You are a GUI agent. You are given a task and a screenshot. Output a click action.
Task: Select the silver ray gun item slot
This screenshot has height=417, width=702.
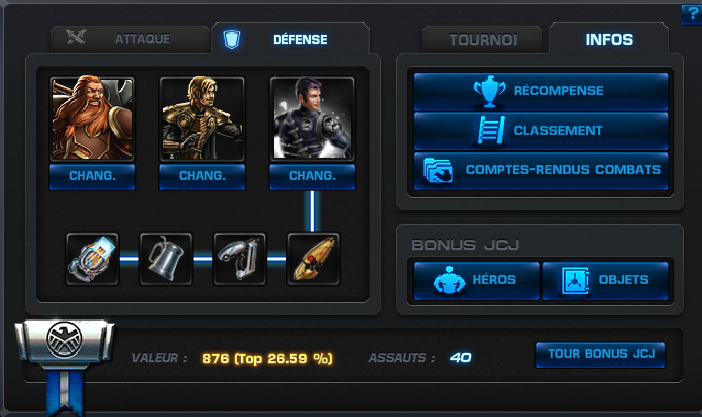pyautogui.click(x=240, y=259)
